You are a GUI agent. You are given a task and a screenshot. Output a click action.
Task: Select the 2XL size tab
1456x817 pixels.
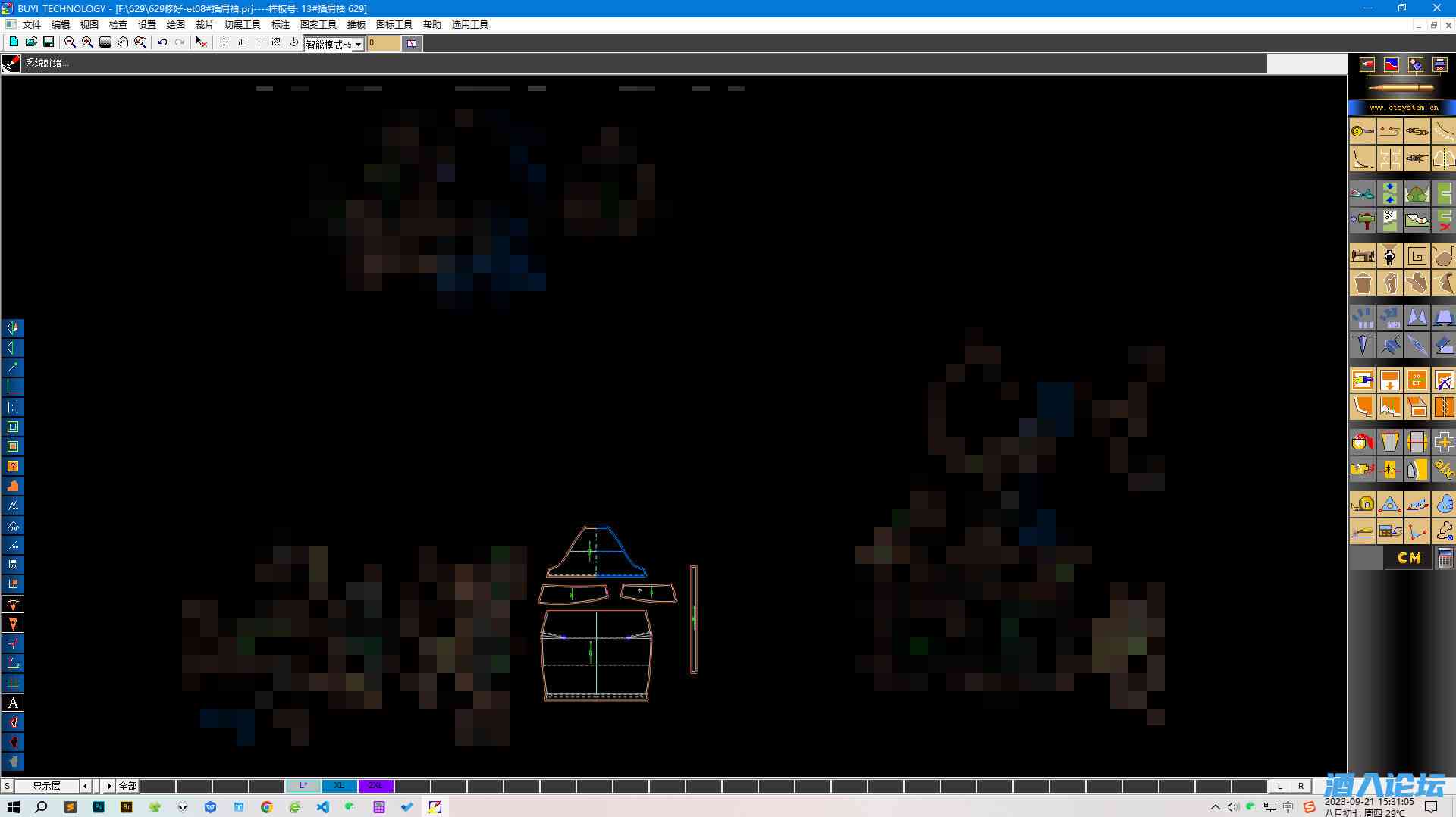(375, 786)
